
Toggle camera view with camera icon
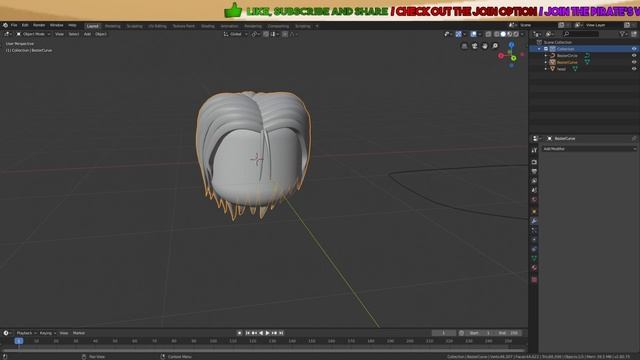coord(474,46)
